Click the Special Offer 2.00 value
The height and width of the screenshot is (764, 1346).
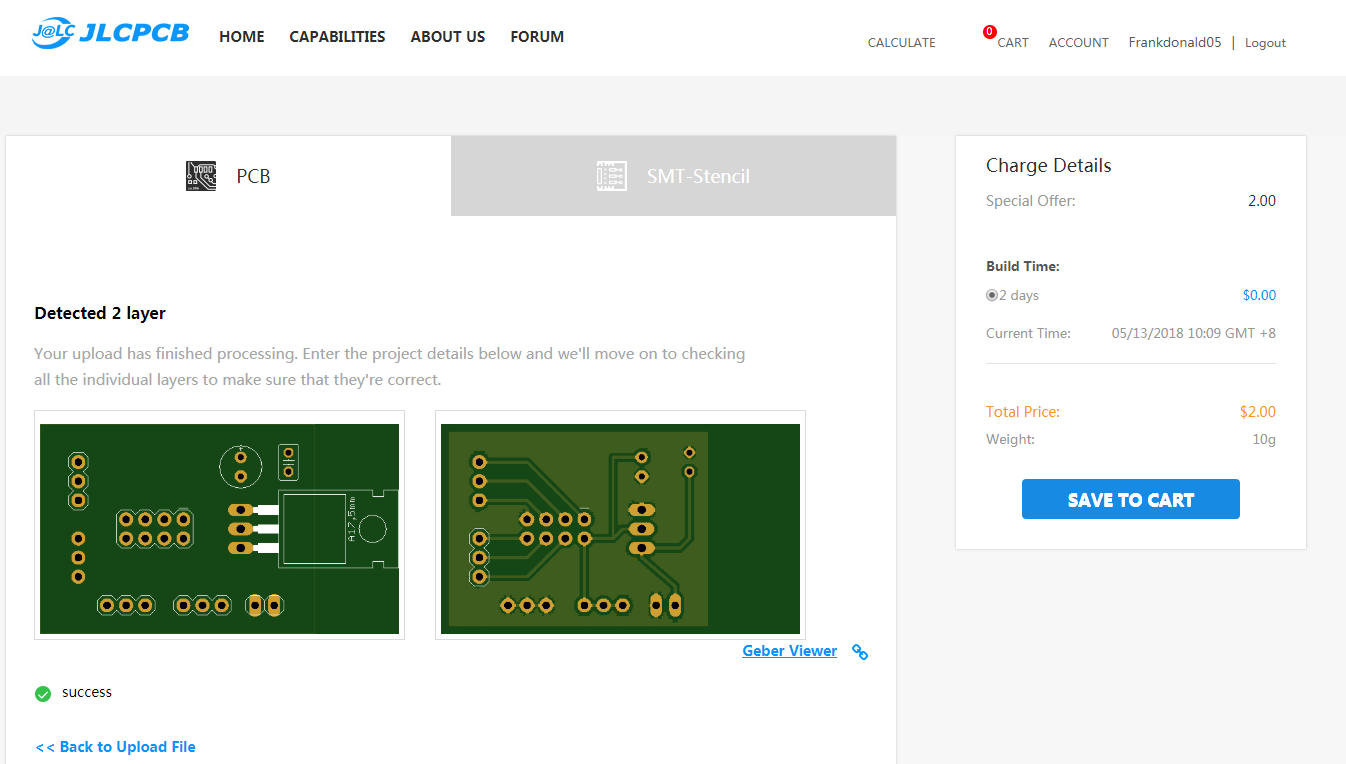pos(1262,201)
